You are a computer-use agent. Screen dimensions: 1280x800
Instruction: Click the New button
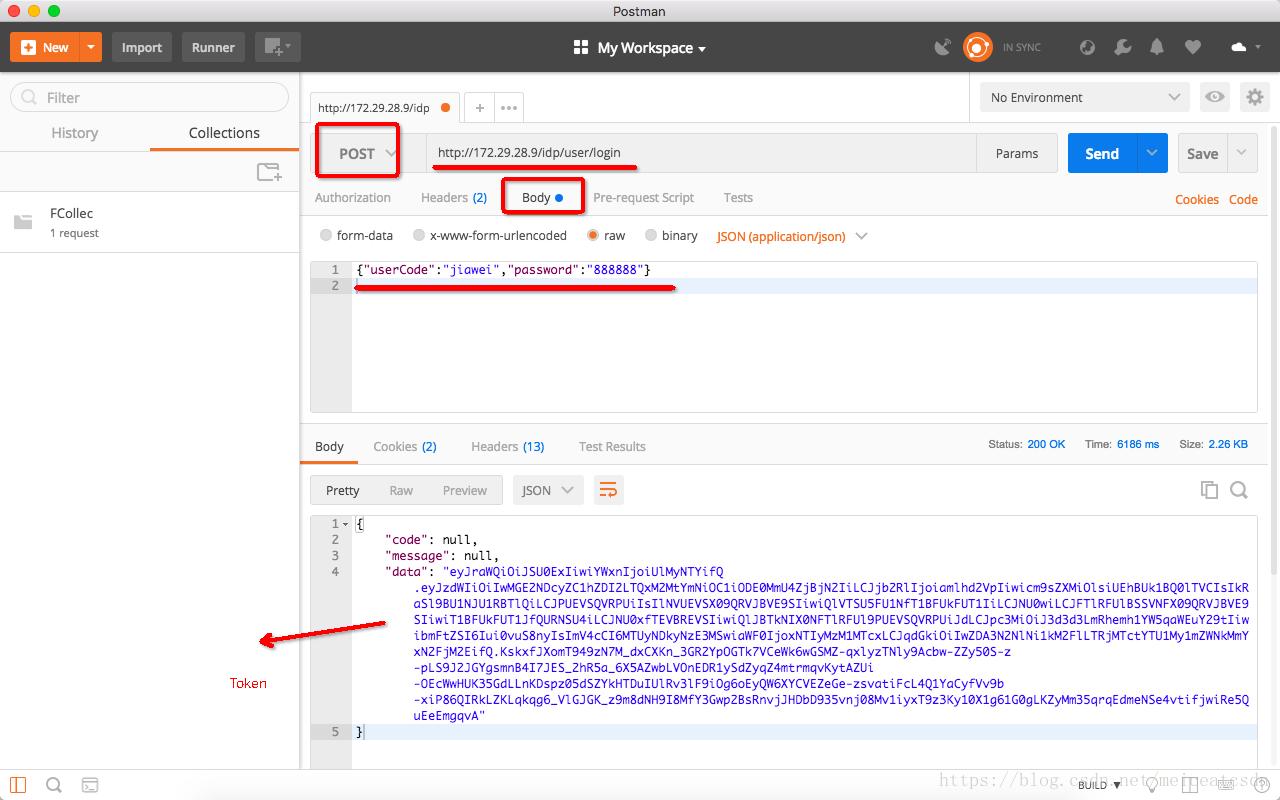pos(44,47)
